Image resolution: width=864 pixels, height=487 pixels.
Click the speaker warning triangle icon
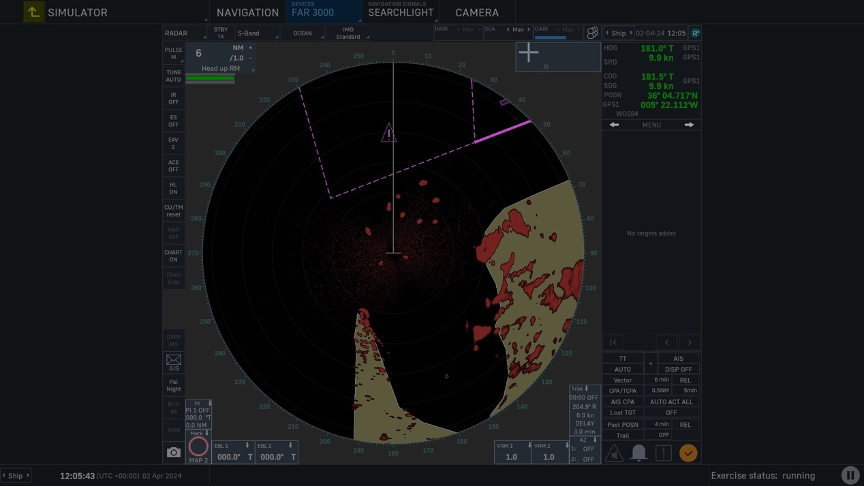(614, 453)
